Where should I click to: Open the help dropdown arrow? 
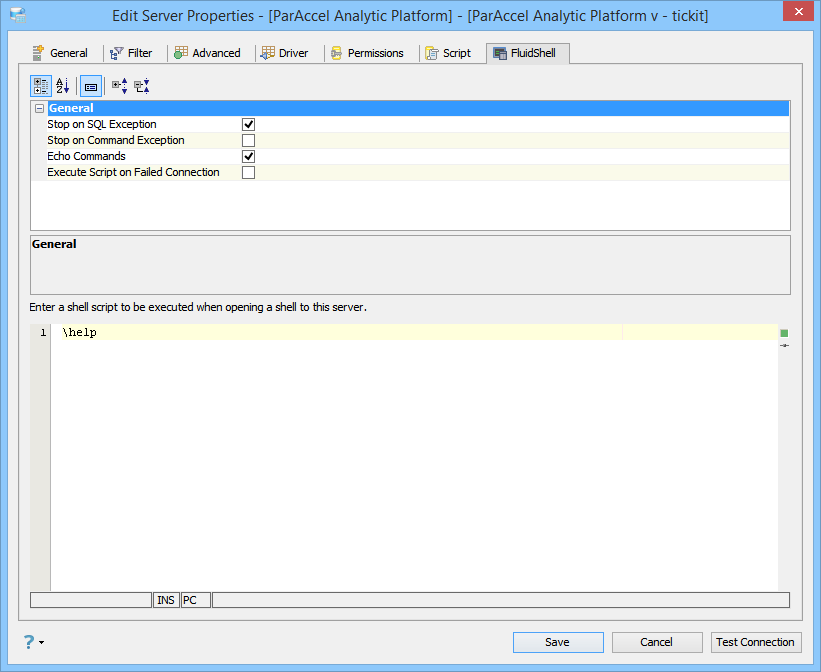tap(41, 642)
